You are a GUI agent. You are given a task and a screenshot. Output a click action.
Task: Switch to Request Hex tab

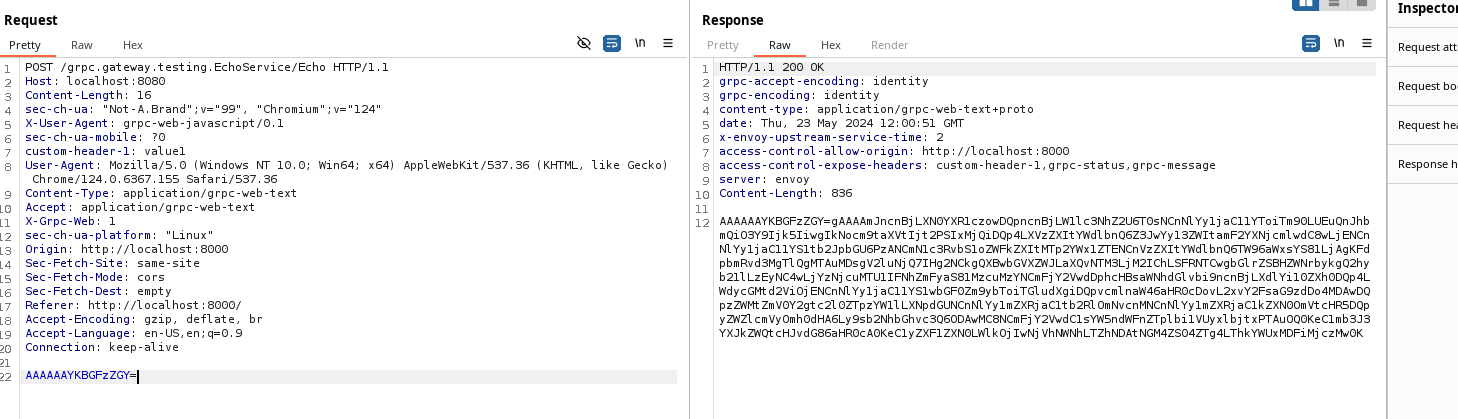click(133, 45)
